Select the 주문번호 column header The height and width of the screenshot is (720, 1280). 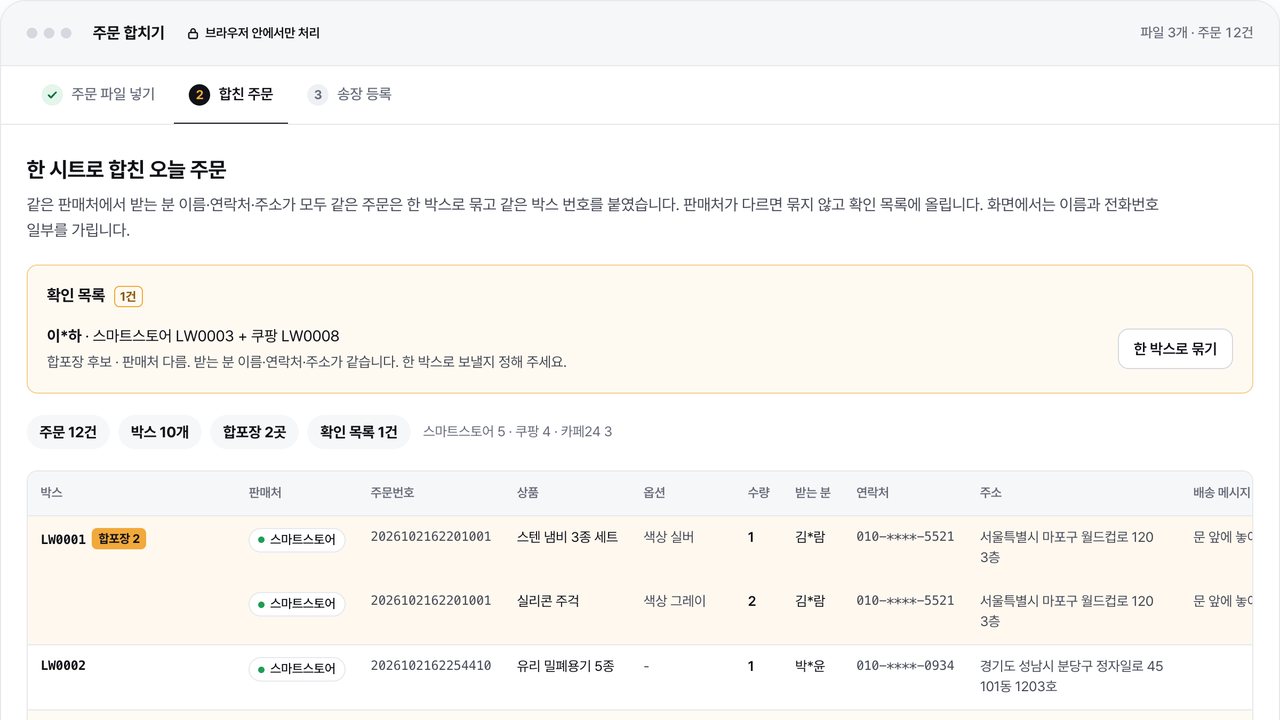392,493
